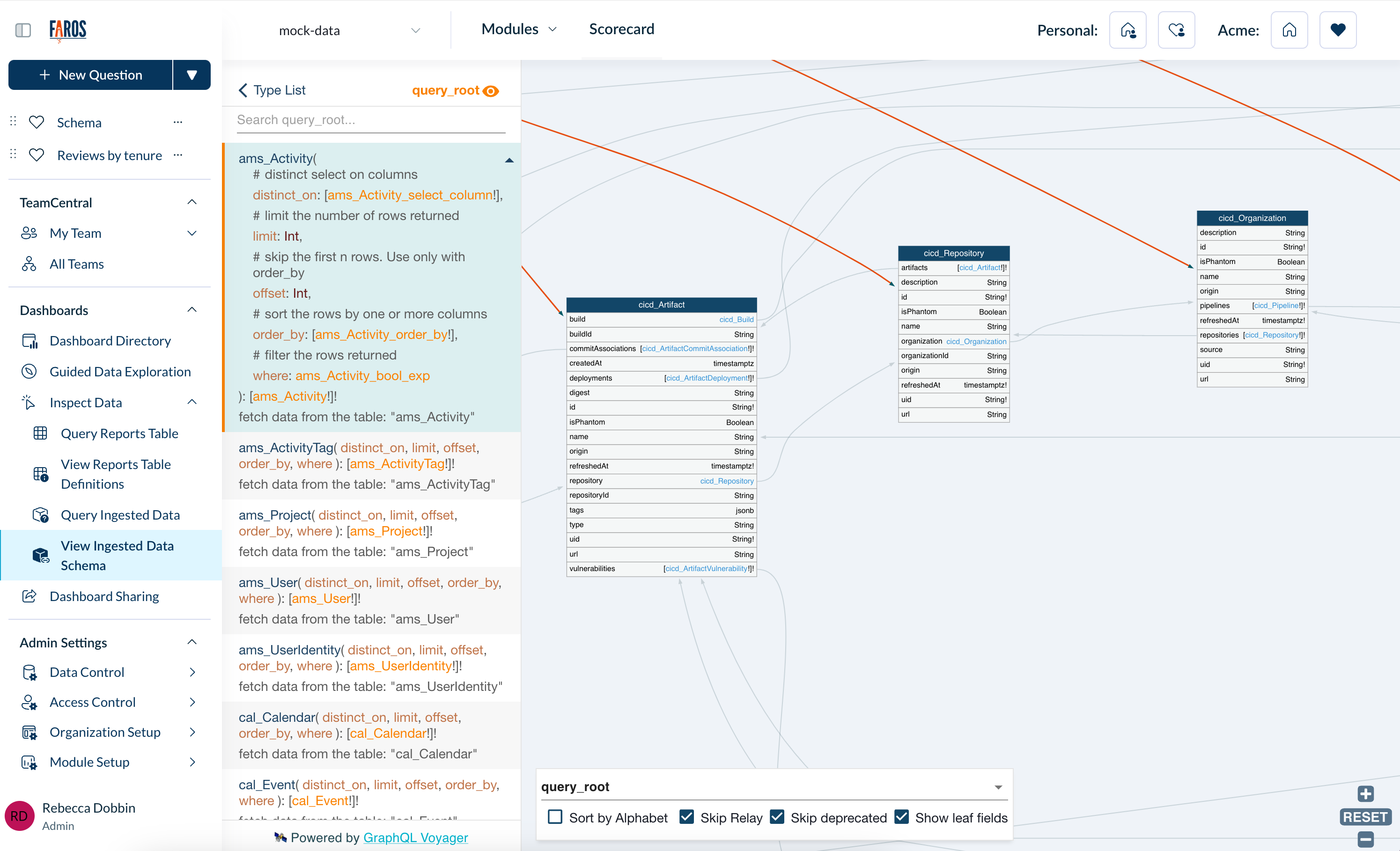Click the schema search input field
This screenshot has height=851, width=1400.
(x=371, y=119)
